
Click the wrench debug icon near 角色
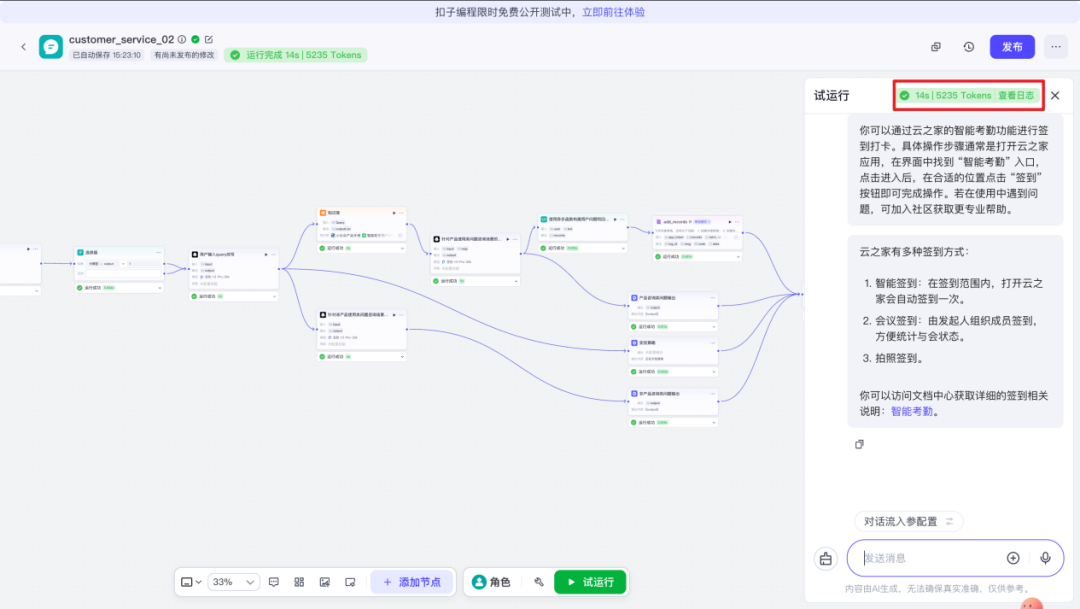(x=538, y=582)
